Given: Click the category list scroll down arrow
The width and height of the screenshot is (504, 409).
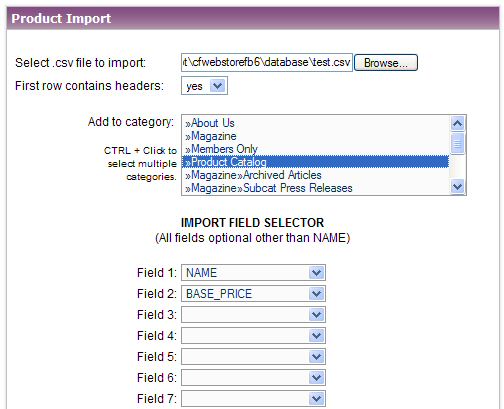Looking at the screenshot, I should point(457,186).
